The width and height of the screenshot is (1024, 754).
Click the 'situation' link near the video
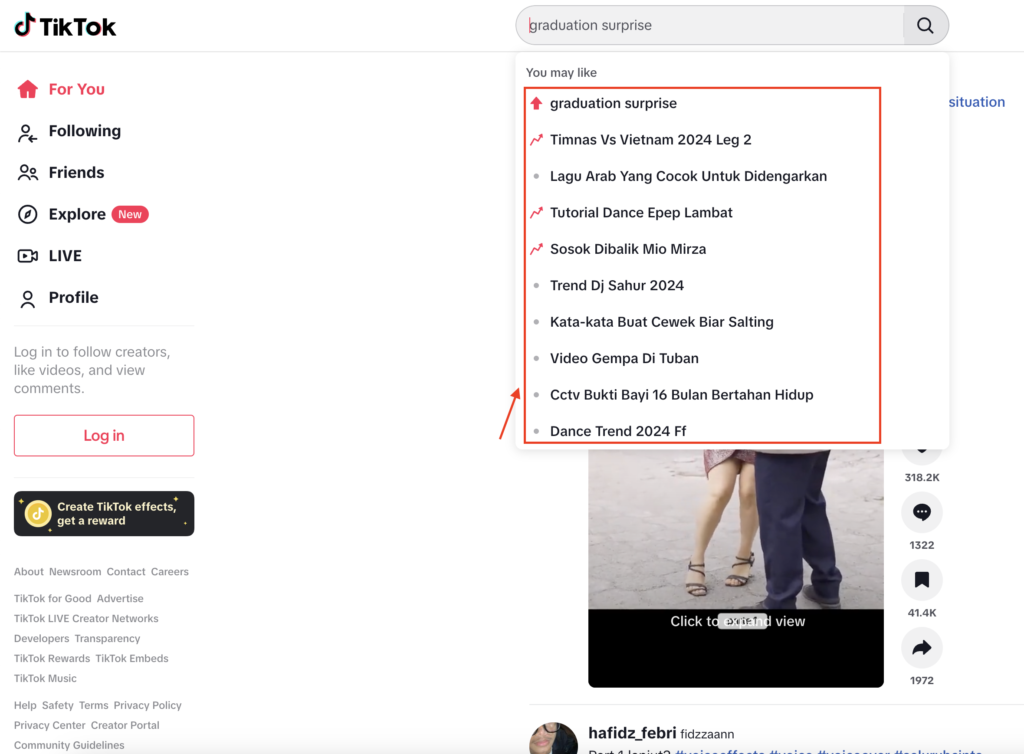975,101
